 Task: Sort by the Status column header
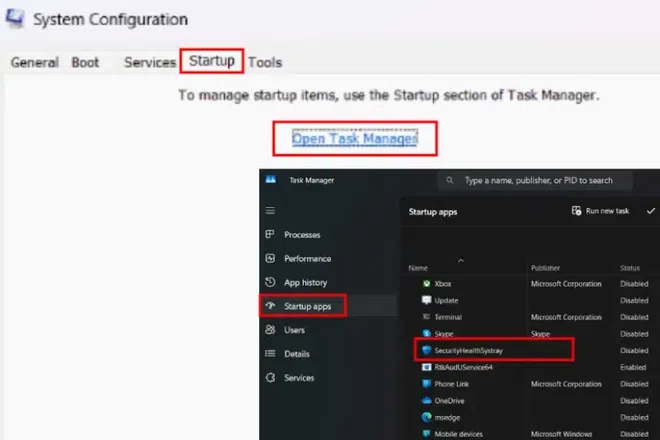(x=630, y=268)
